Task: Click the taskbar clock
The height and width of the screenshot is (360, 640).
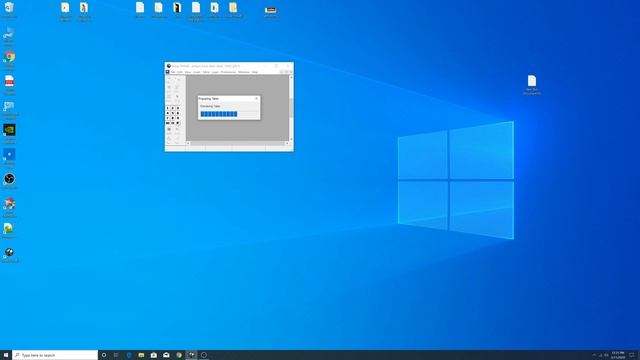Action: (x=618, y=355)
